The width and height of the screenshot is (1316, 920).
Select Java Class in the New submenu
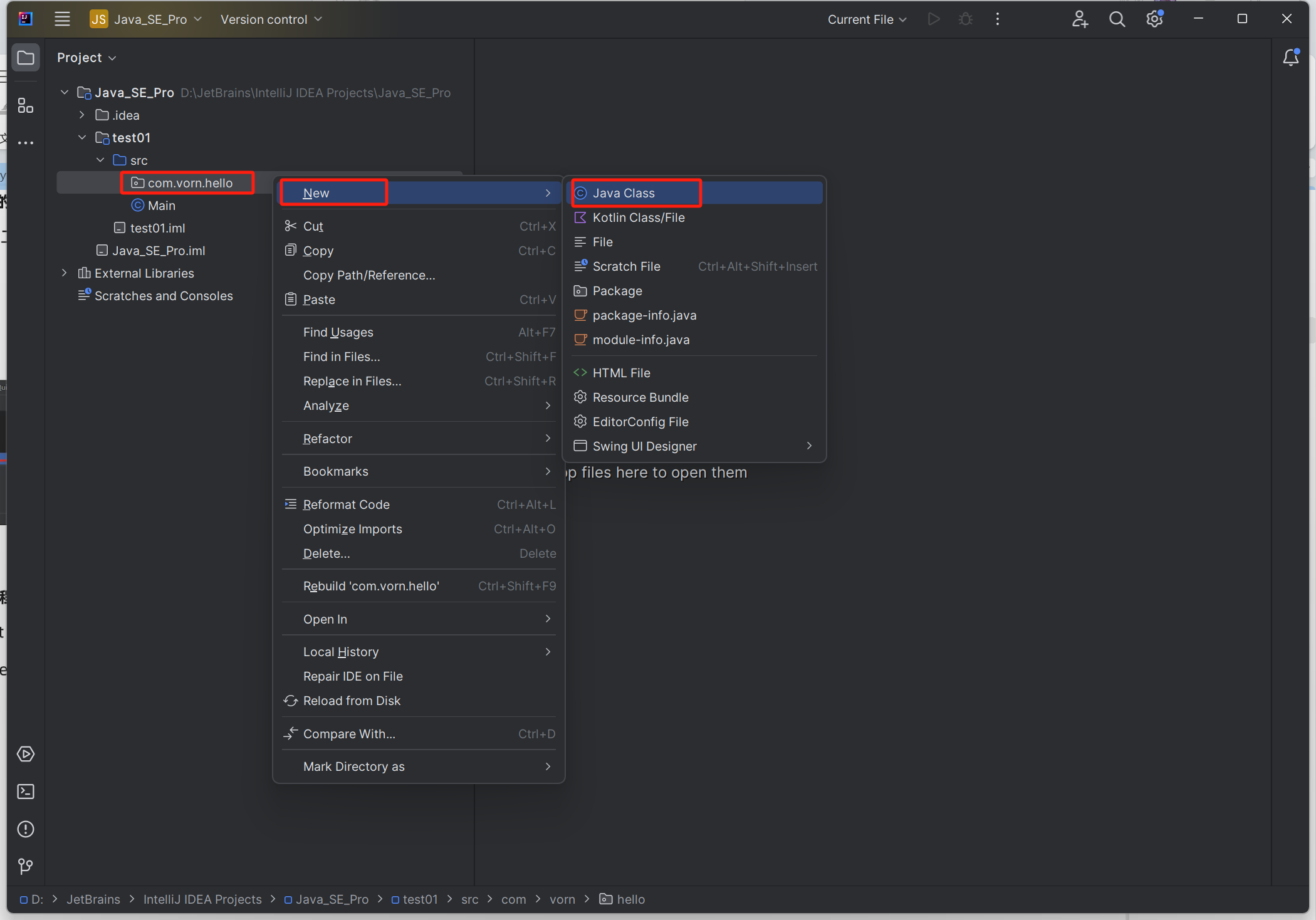pyautogui.click(x=624, y=193)
